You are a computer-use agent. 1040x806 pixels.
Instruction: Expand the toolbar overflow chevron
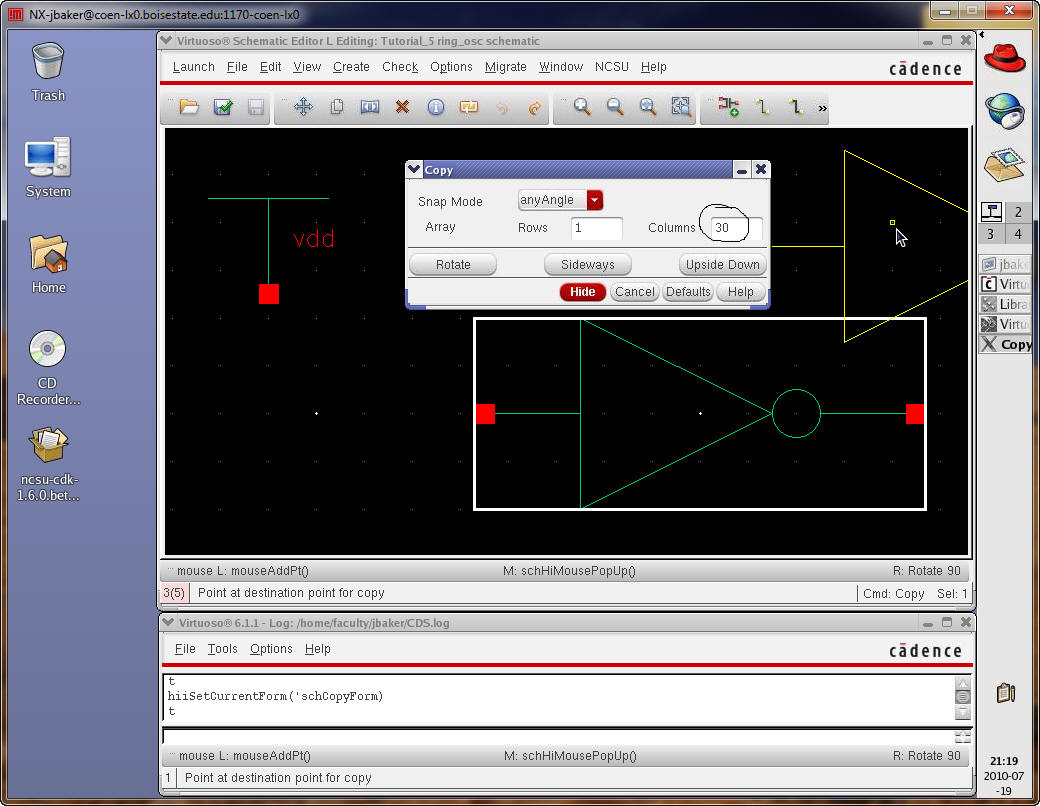click(823, 108)
